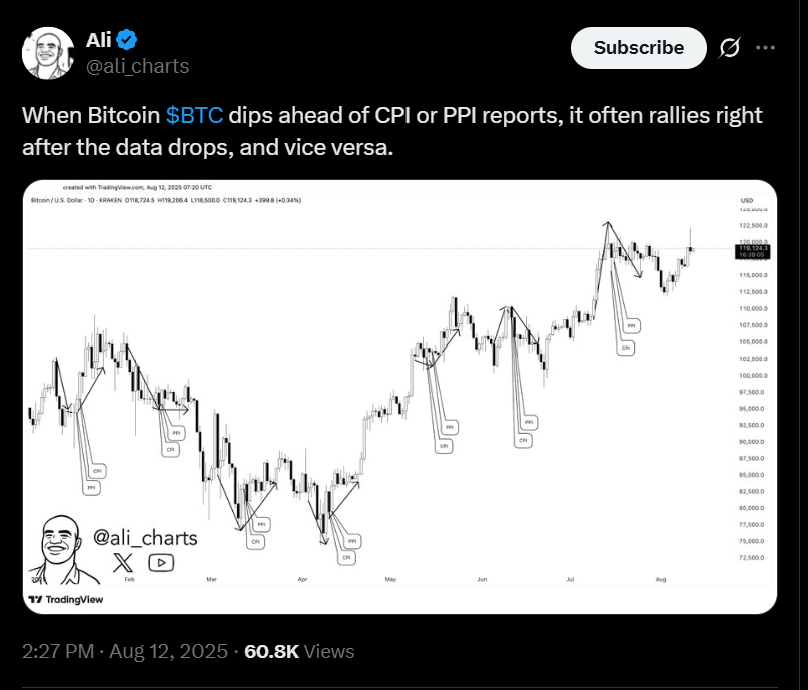Click the 60.8K Views count
The image size is (808, 690).
pos(299,651)
